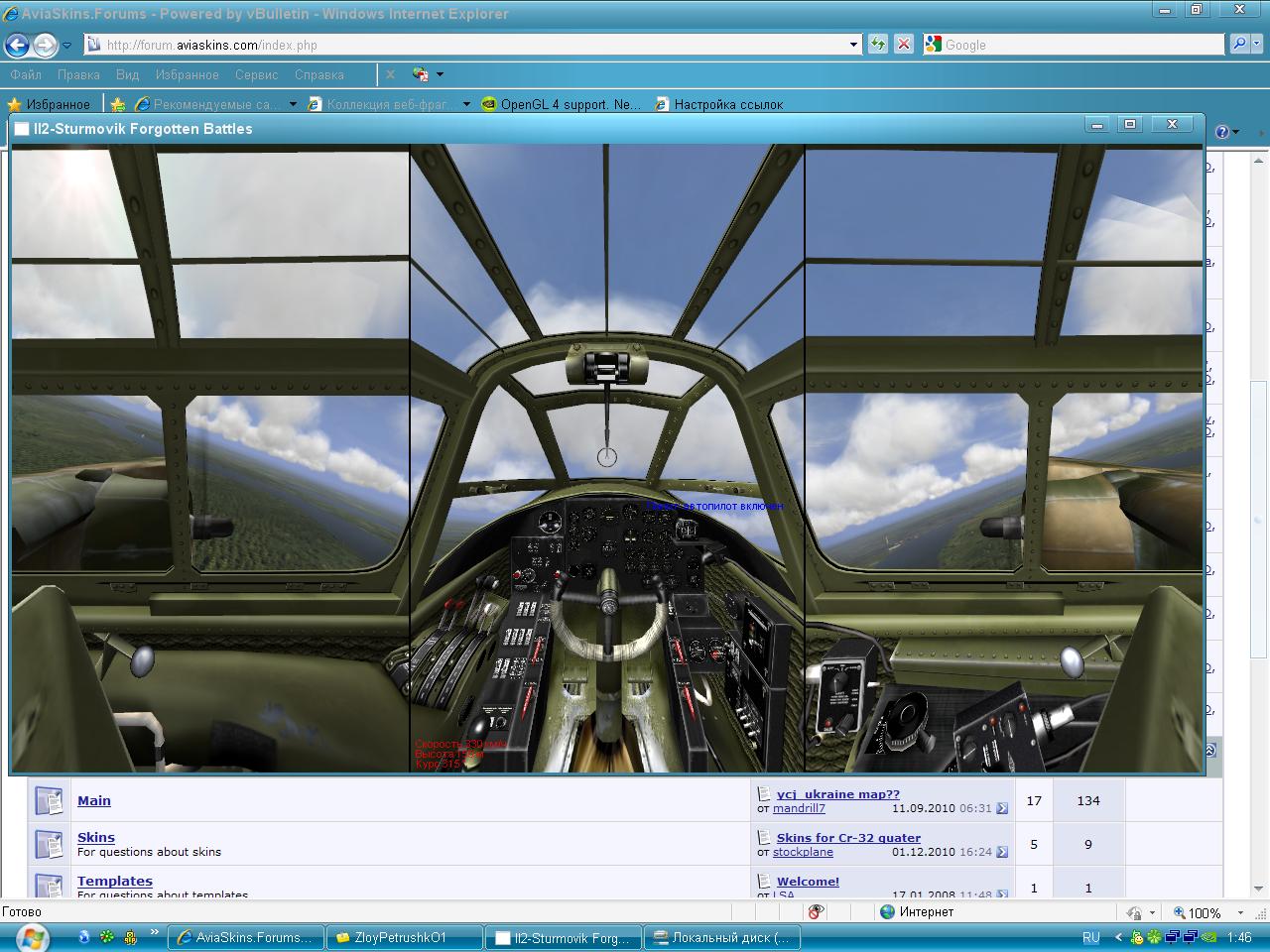Screen dimensions: 1270x952
Task: Click the post icon beside ycj_ukraine map
Action: pyautogui.click(x=764, y=793)
